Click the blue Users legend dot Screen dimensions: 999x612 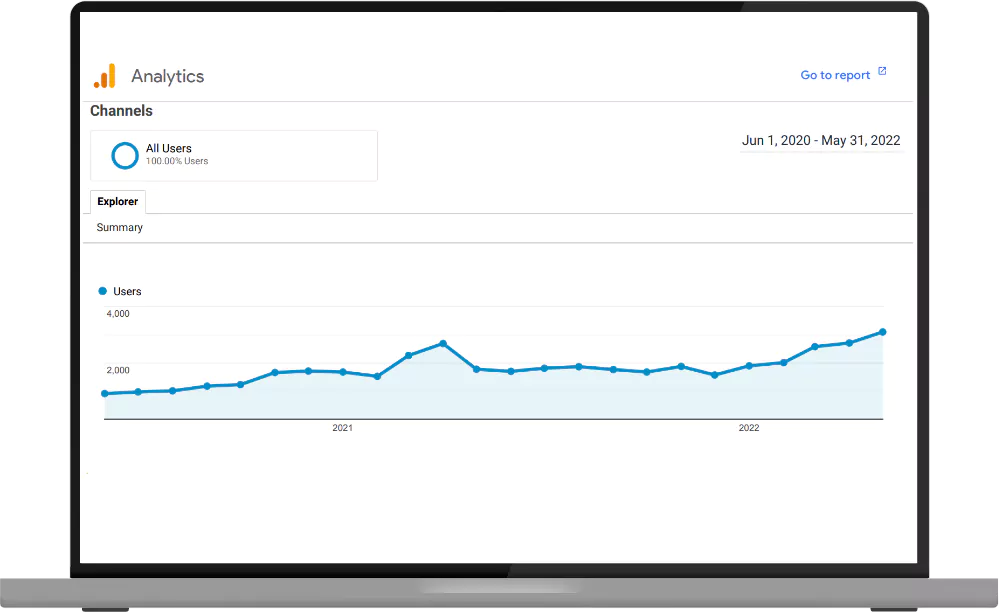coord(104,291)
